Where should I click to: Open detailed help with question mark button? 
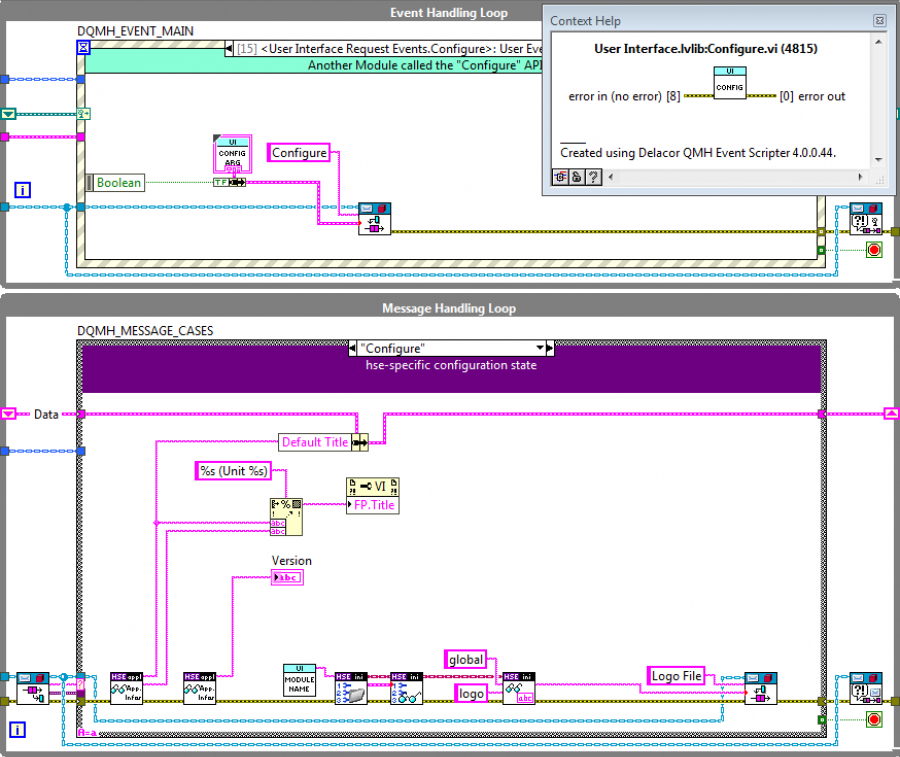[x=593, y=177]
